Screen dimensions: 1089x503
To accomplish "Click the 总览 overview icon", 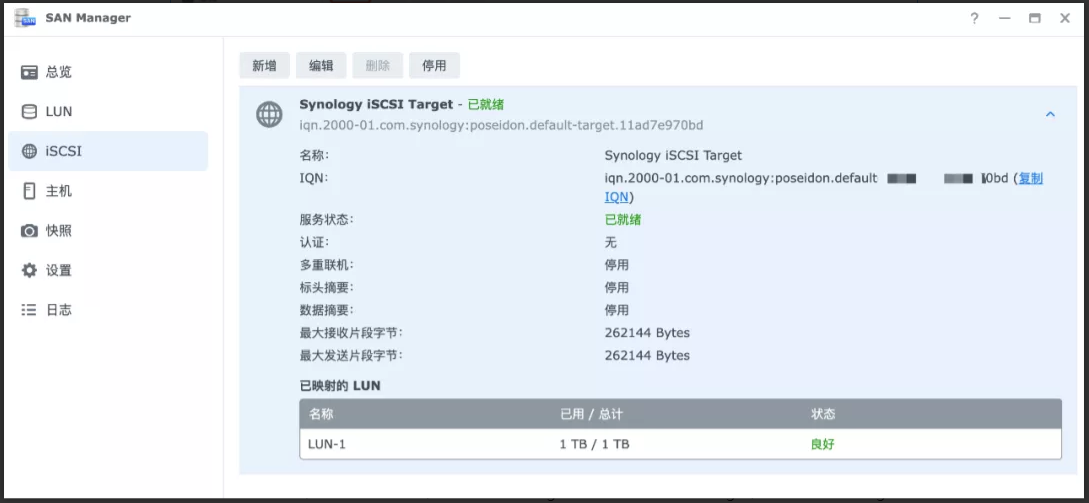I will [x=29, y=72].
